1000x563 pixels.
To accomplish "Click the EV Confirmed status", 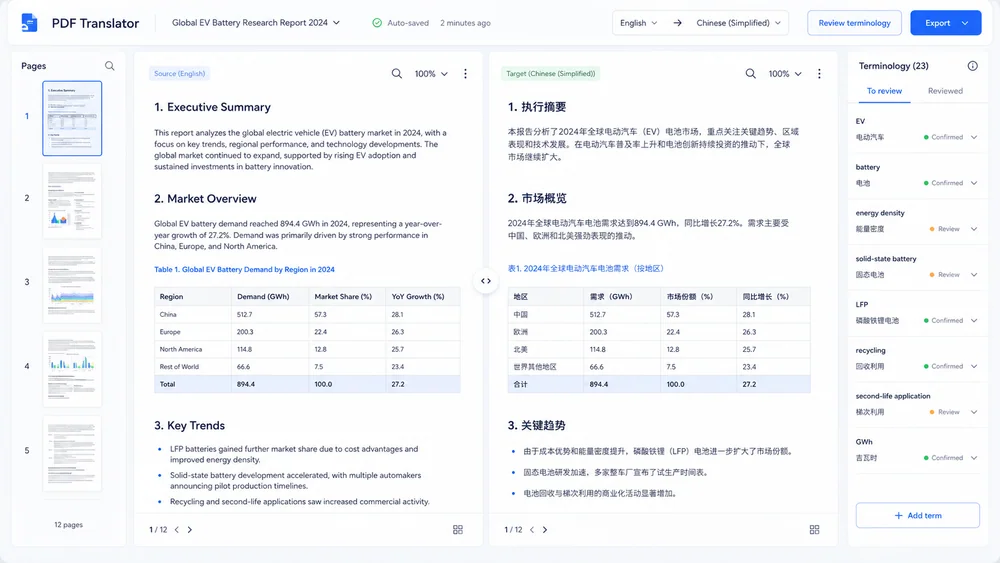I will [943, 137].
